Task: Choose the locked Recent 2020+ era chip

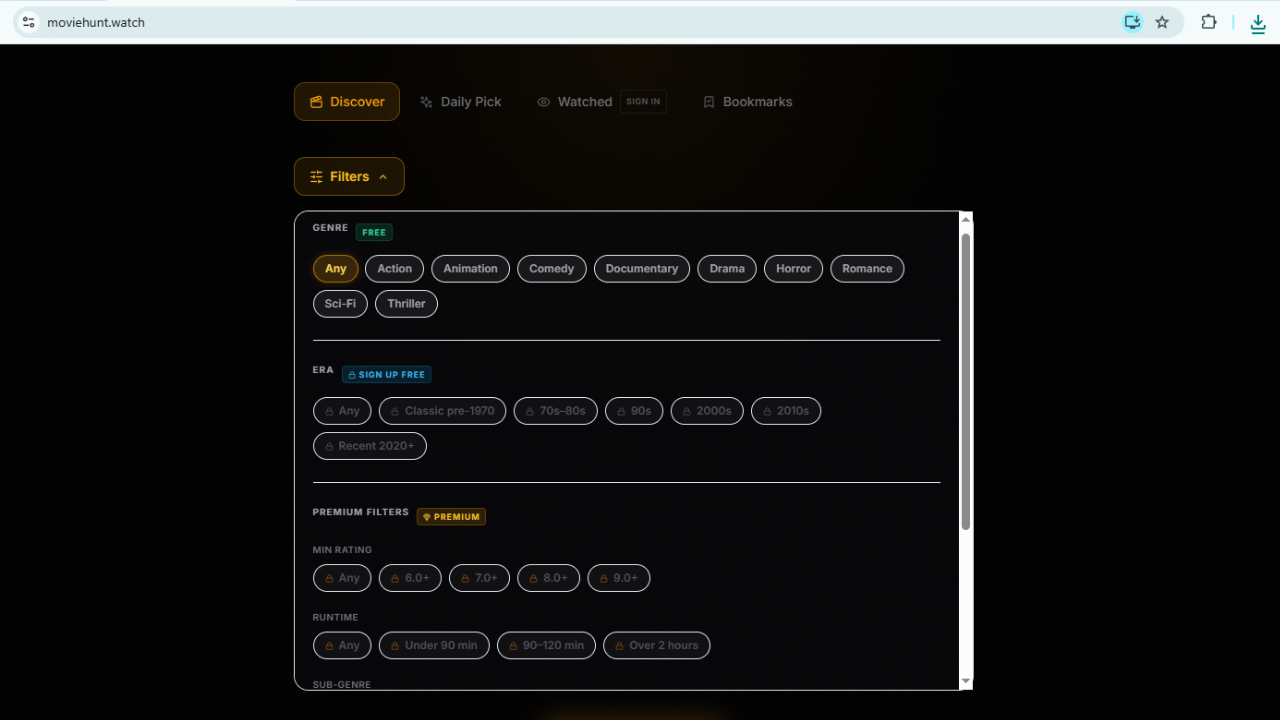Action: pos(370,446)
